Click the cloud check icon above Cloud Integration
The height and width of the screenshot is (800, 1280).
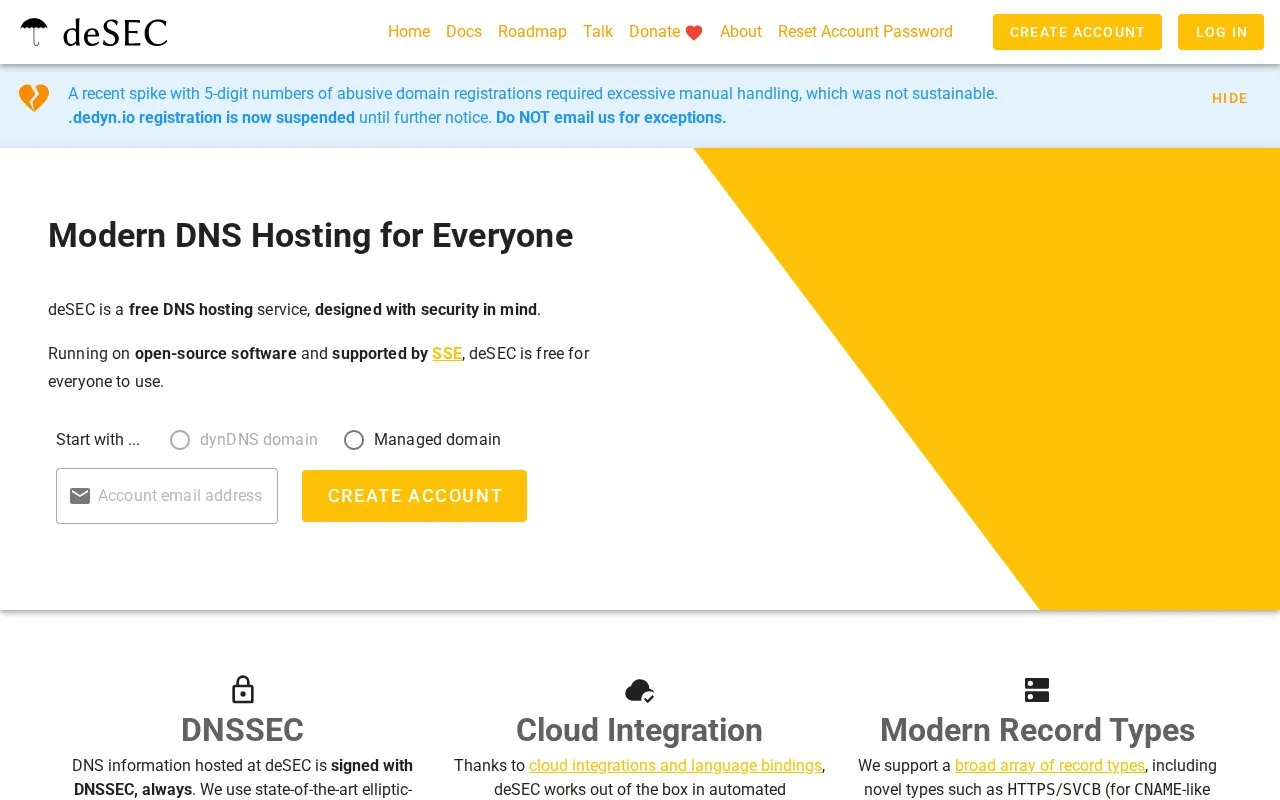(640, 690)
